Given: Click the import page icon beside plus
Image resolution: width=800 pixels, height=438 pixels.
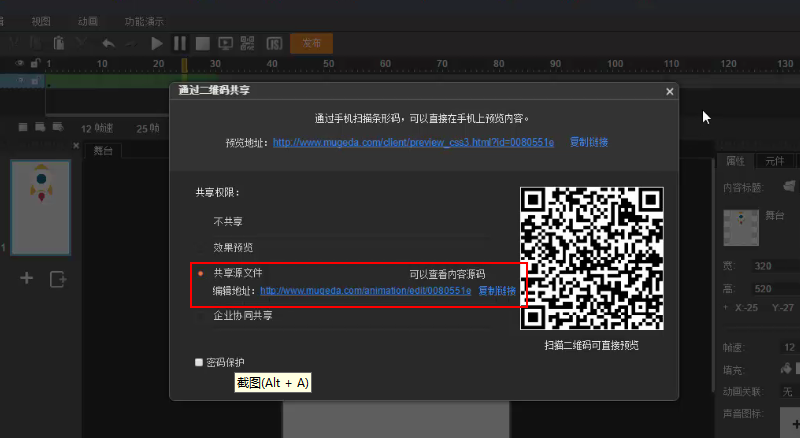Looking at the screenshot, I should pyautogui.click(x=58, y=279).
